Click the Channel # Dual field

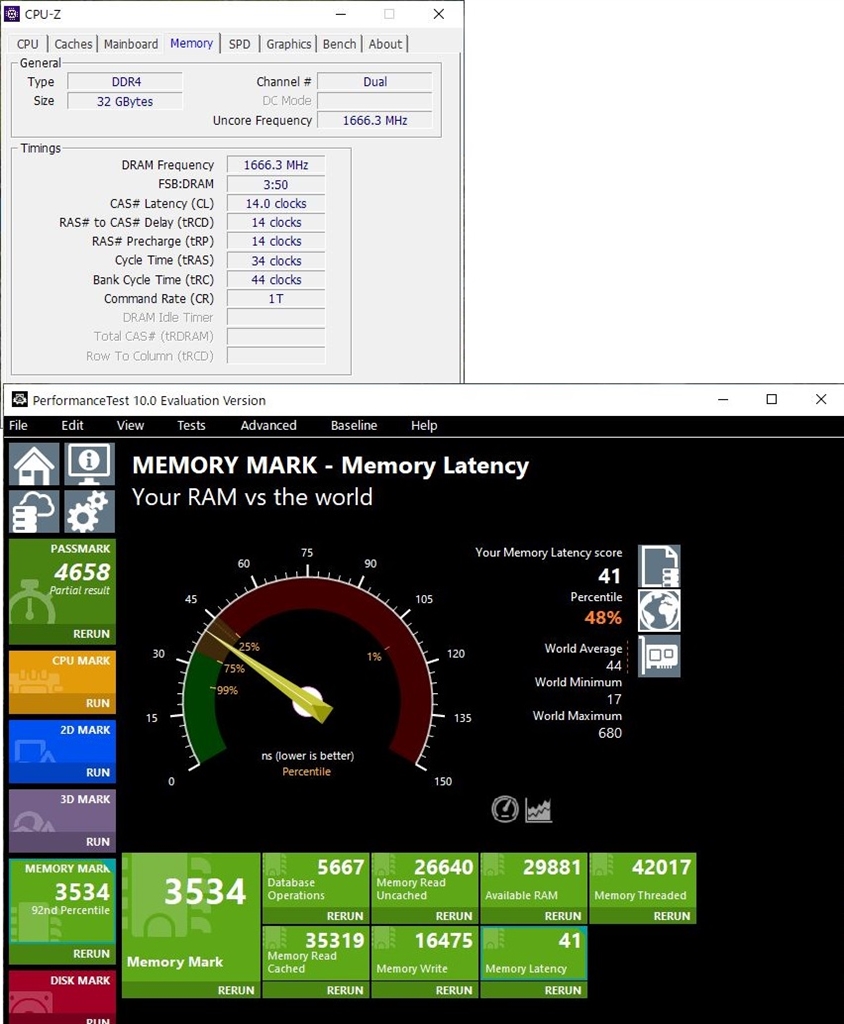(375, 82)
